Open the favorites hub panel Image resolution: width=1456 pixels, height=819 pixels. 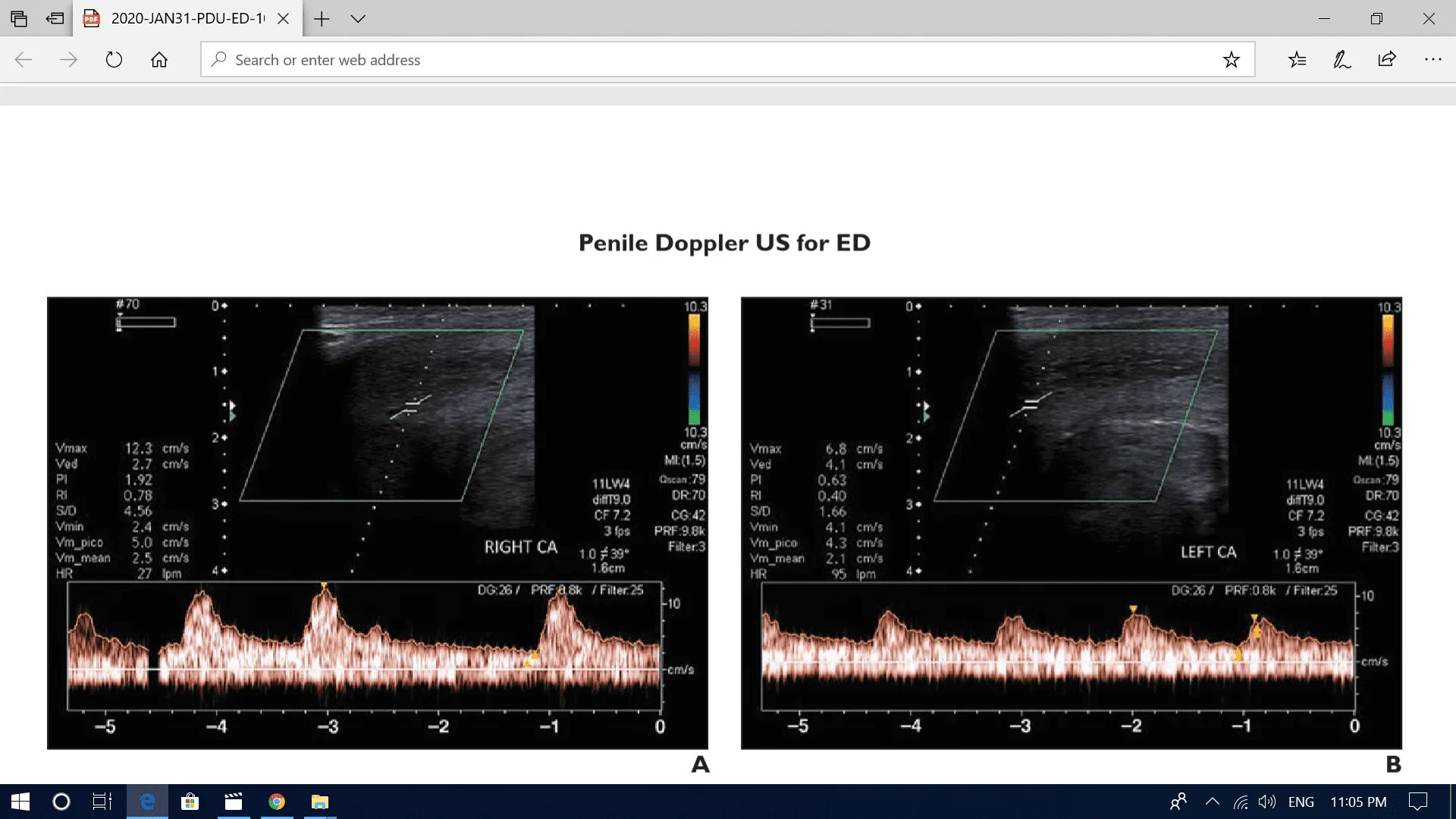pos(1298,59)
